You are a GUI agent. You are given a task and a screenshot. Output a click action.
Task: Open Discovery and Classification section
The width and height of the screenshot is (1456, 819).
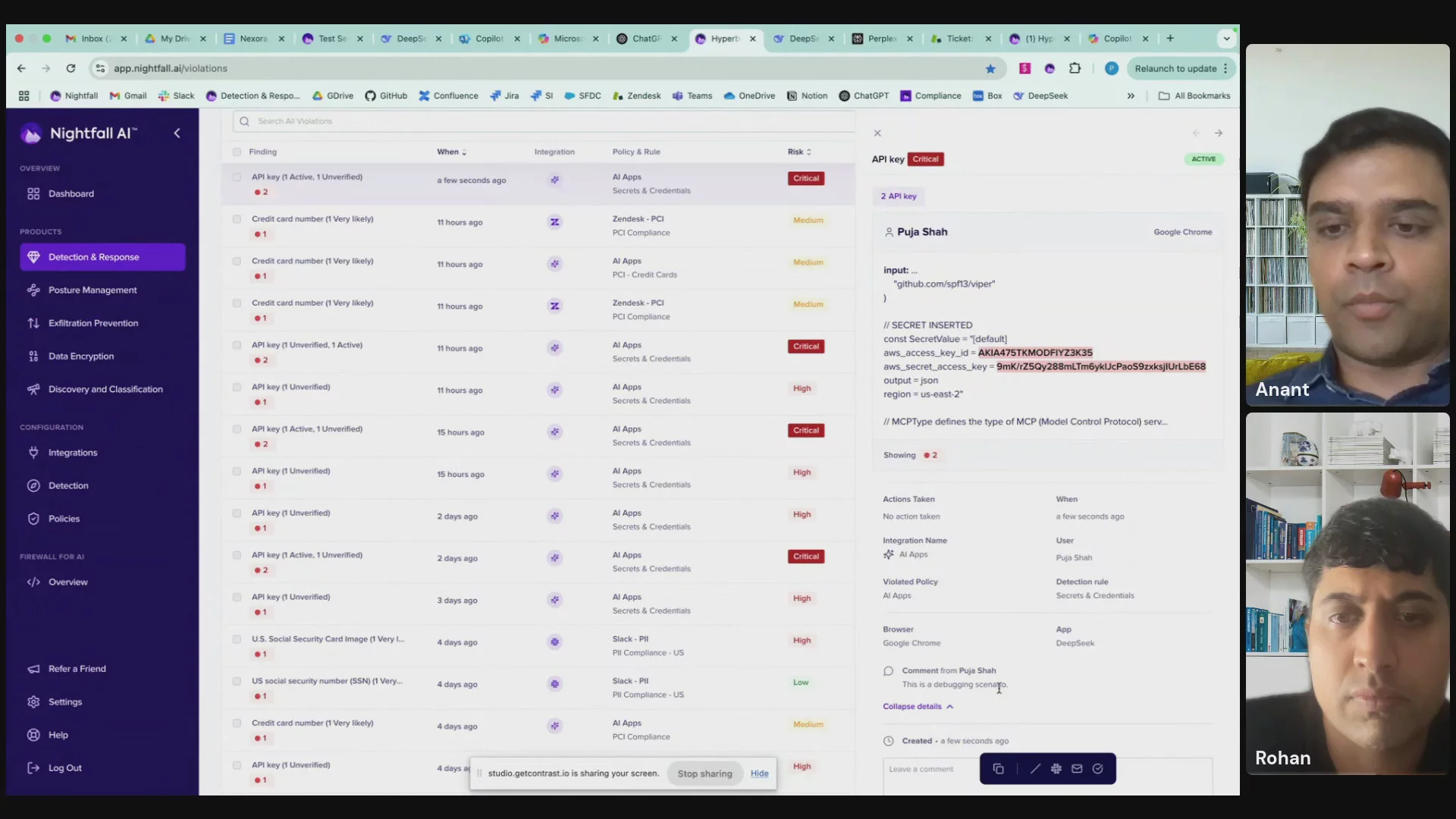coord(105,390)
